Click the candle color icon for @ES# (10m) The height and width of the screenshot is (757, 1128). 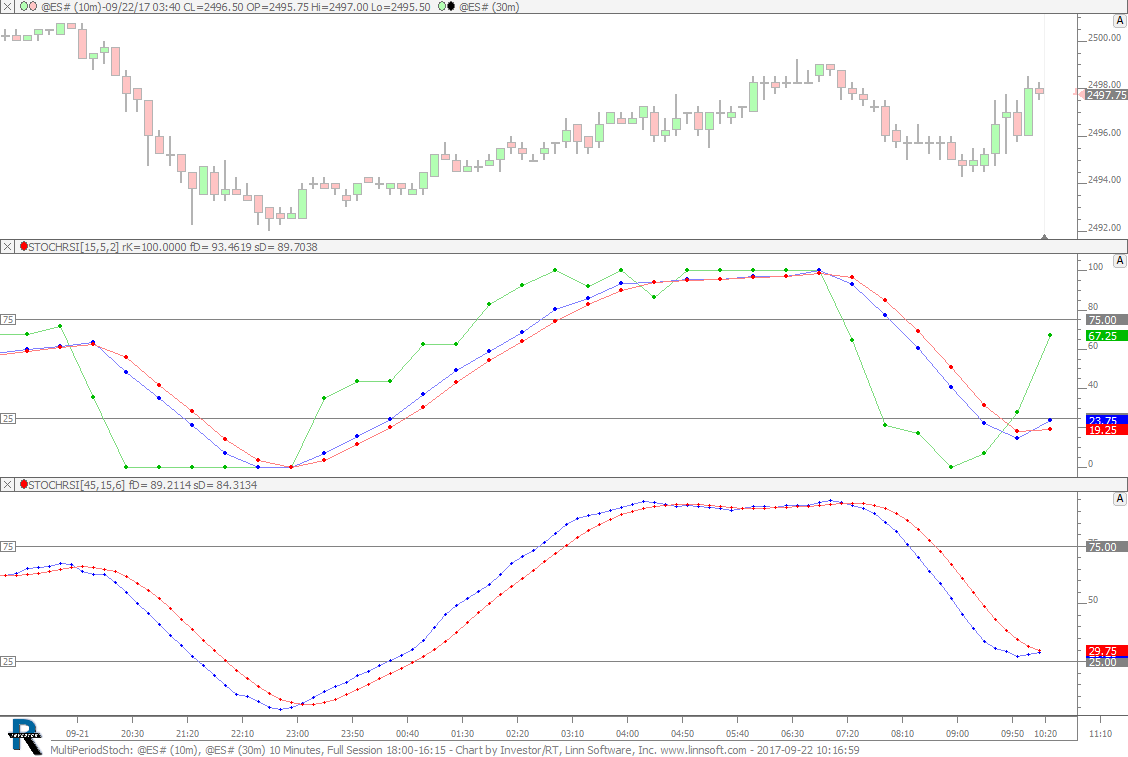[28, 6]
